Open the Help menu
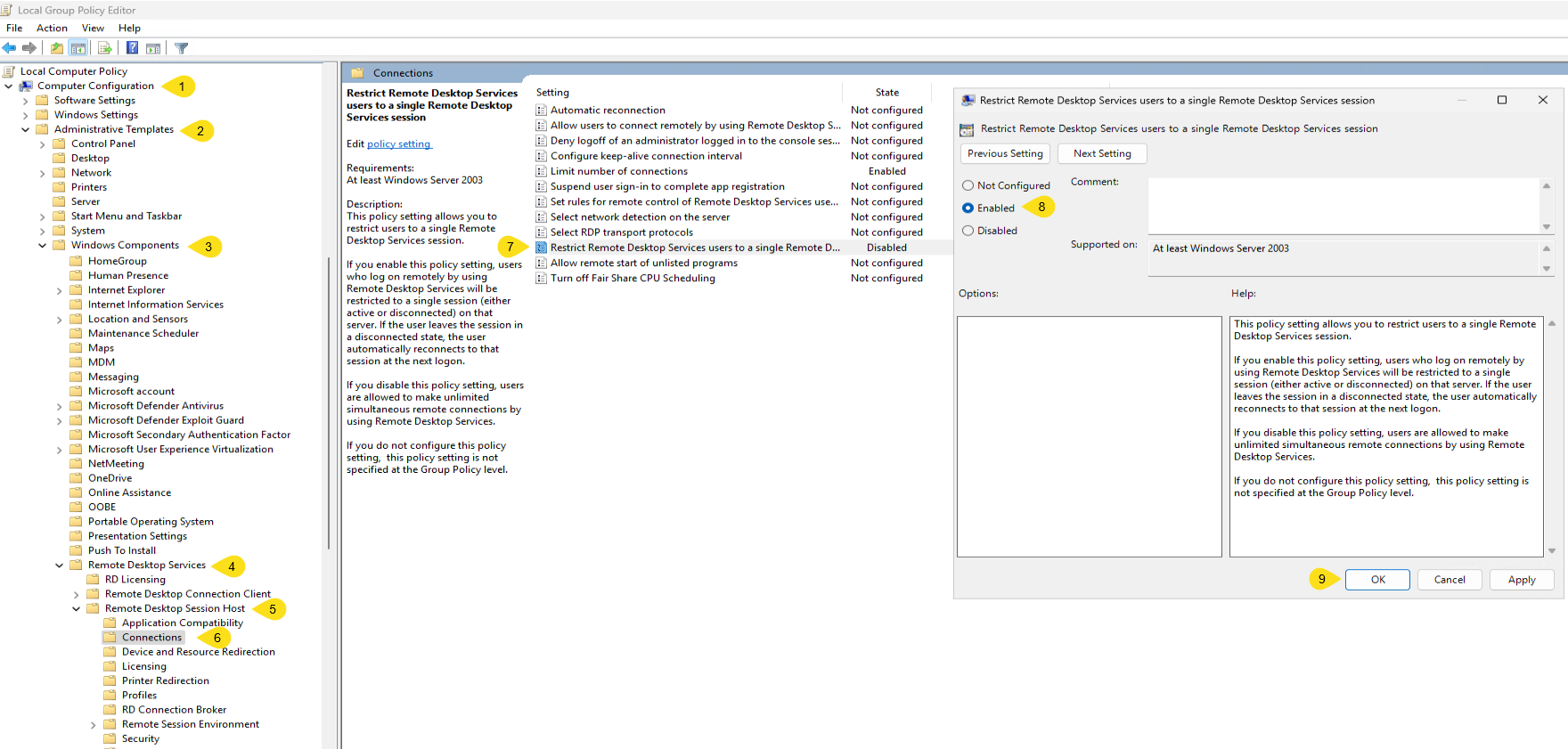Viewport: 1568px width, 749px height. pos(129,28)
